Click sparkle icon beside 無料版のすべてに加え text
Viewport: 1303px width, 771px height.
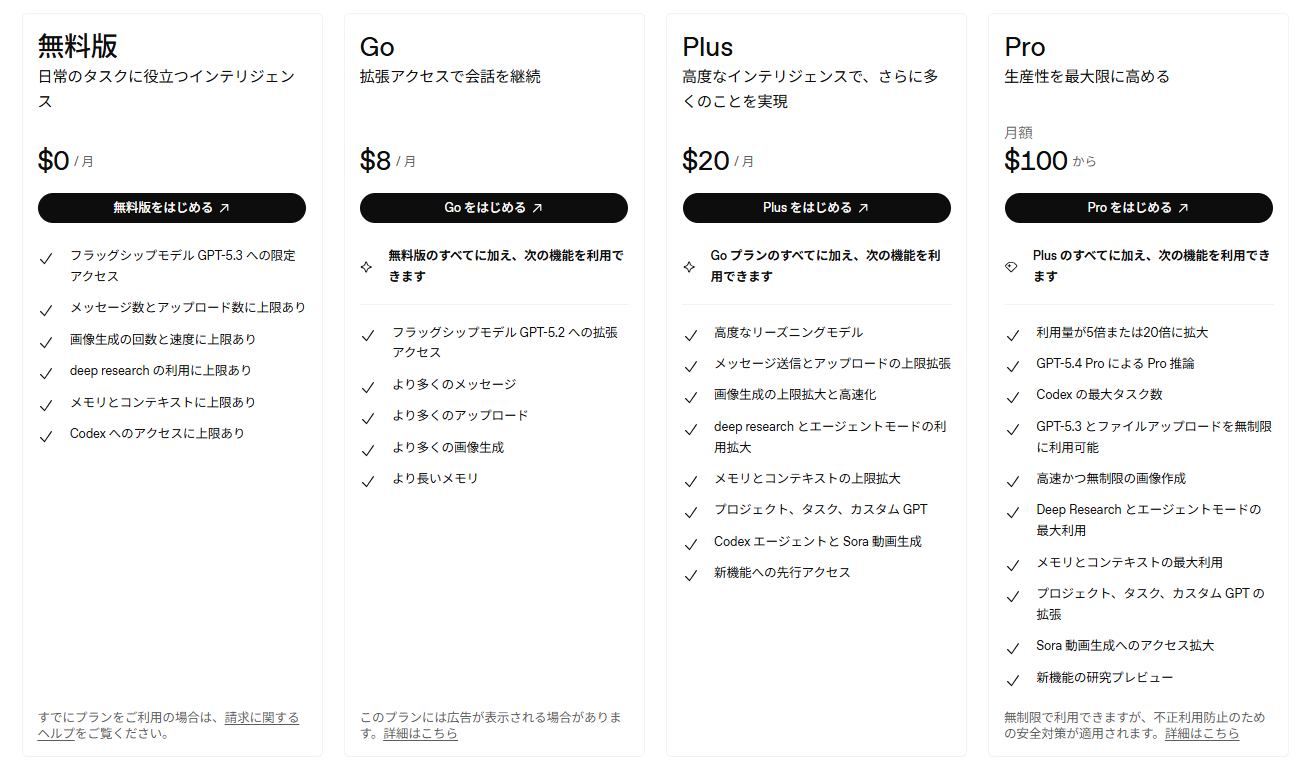pos(367,267)
